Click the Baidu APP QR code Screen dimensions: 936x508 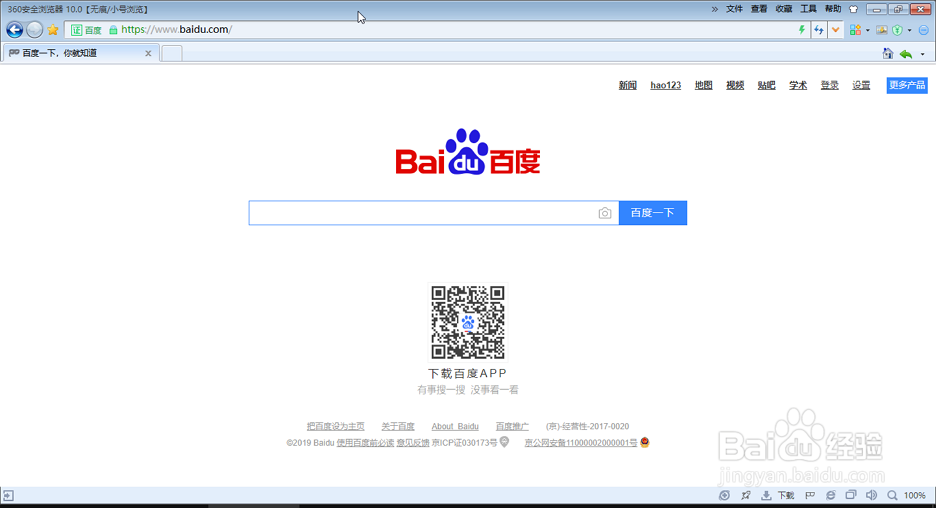468,322
